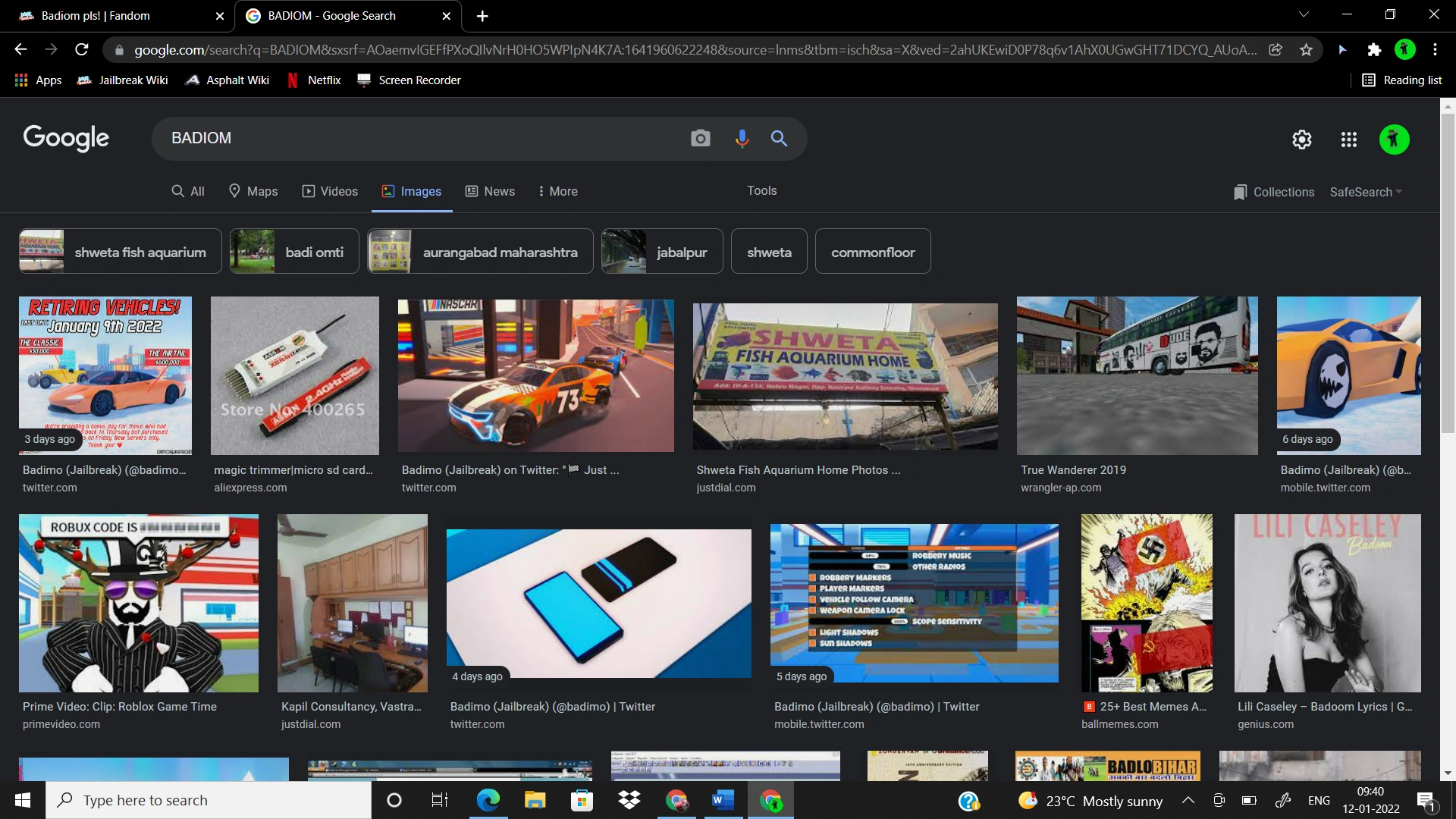Viewport: 1456px width, 819px height.
Task: Open the Collections bookmark icon
Action: coord(1240,192)
